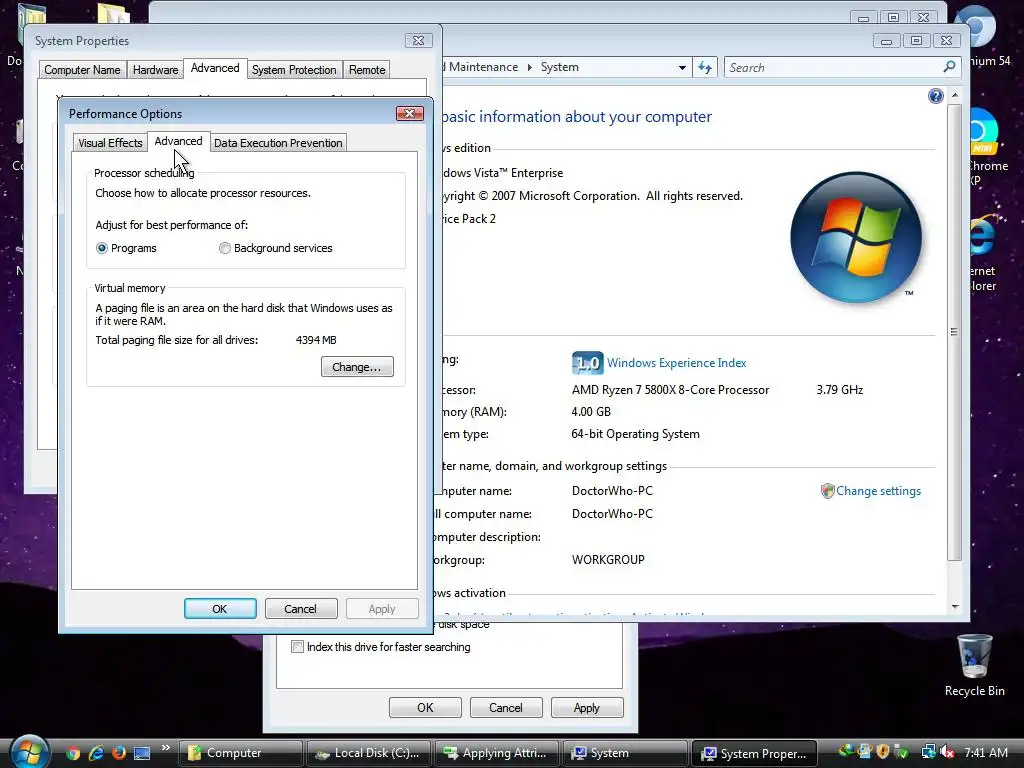Launch Chrome from Quick Launch
Viewport: 1024px width, 768px height.
point(72,753)
